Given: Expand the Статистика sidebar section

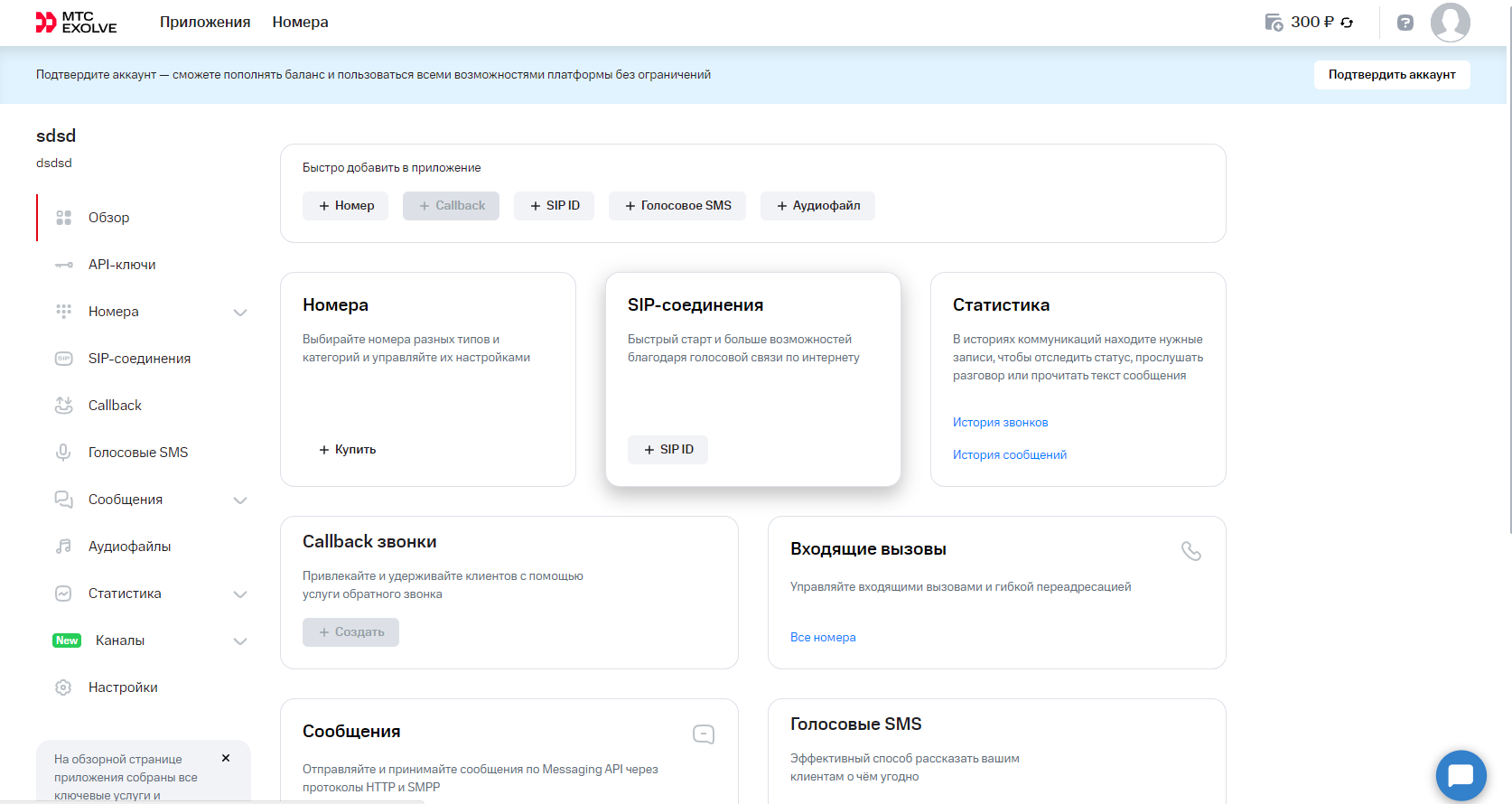Looking at the screenshot, I should (240, 594).
